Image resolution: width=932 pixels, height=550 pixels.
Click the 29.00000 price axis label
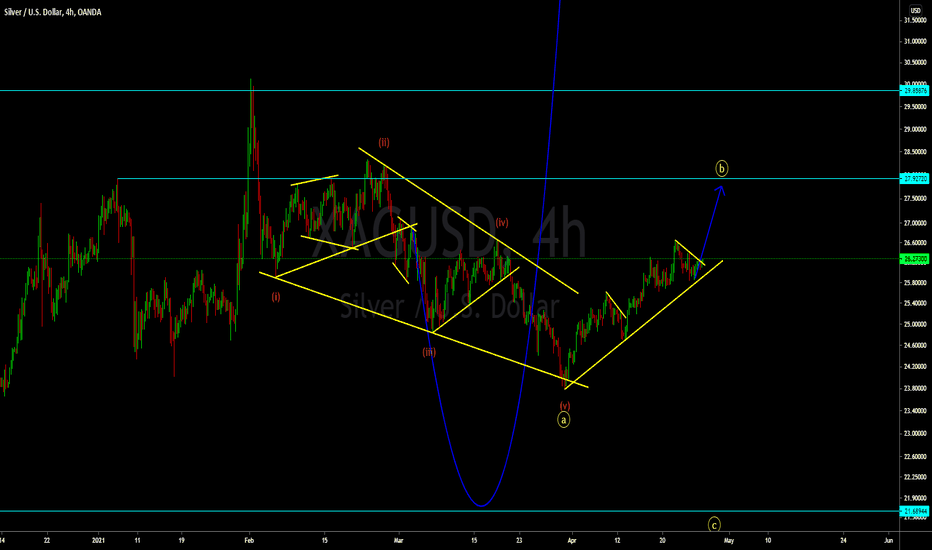coord(915,129)
